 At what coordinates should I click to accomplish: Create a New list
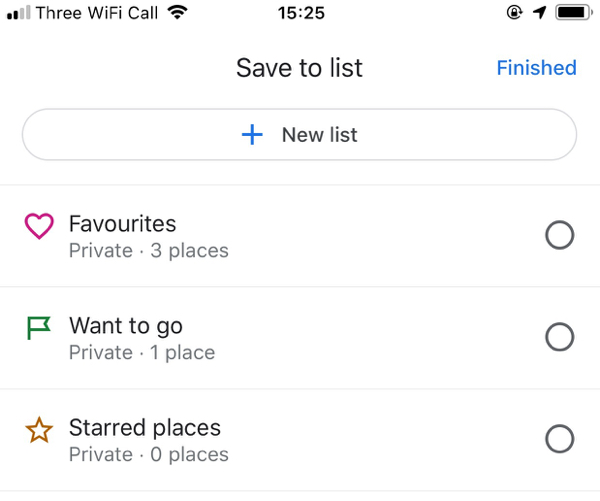300,135
